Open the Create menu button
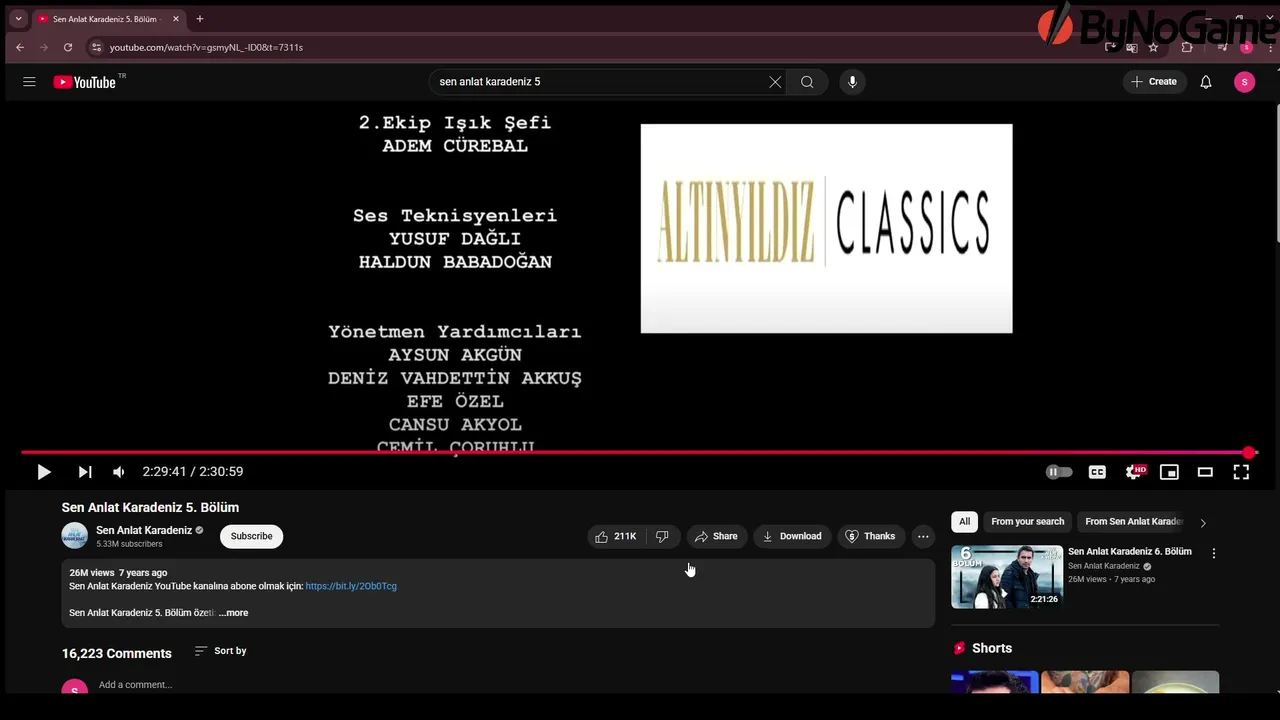 tap(1153, 82)
